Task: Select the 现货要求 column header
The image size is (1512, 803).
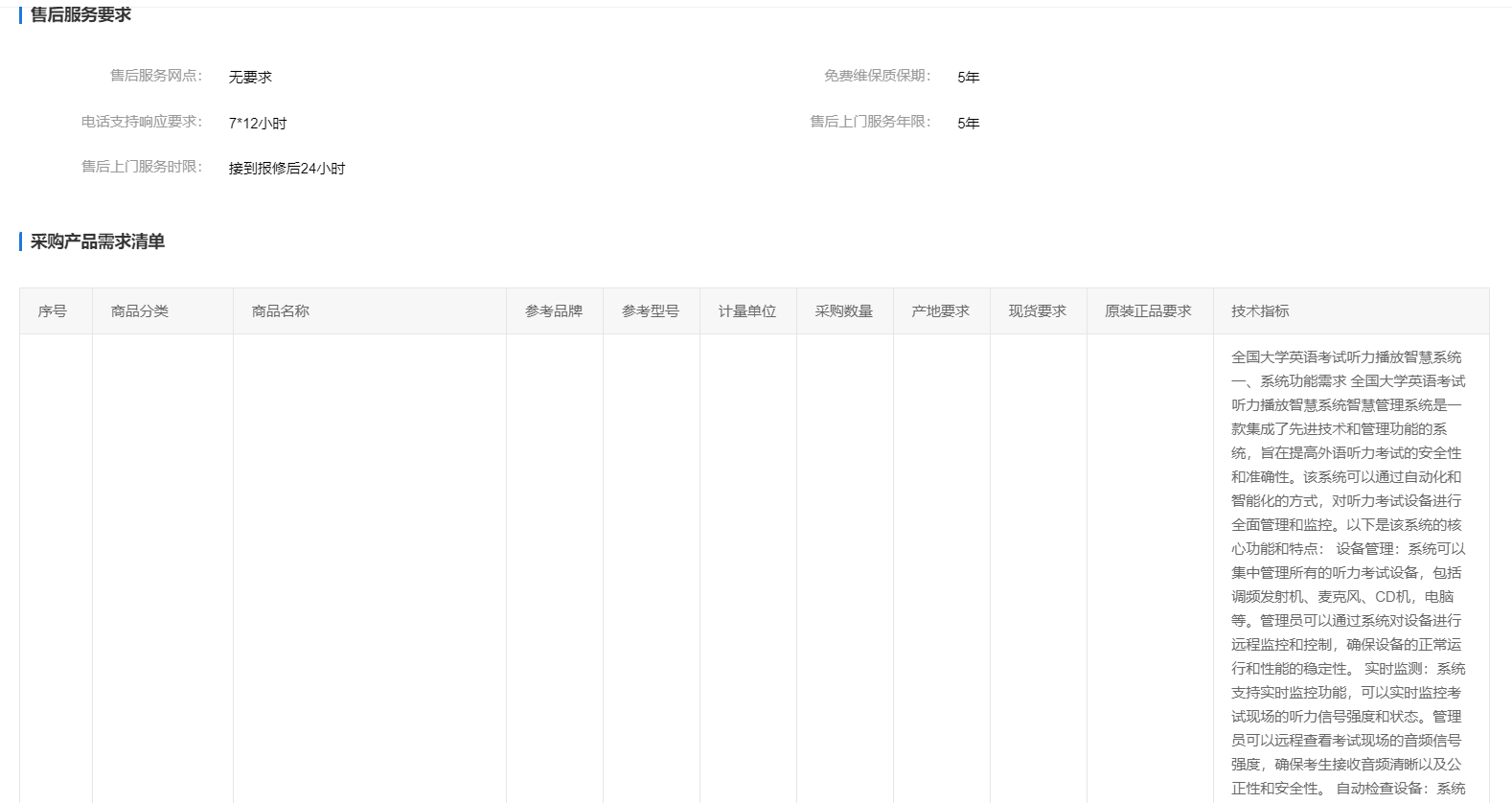Action: (1038, 310)
